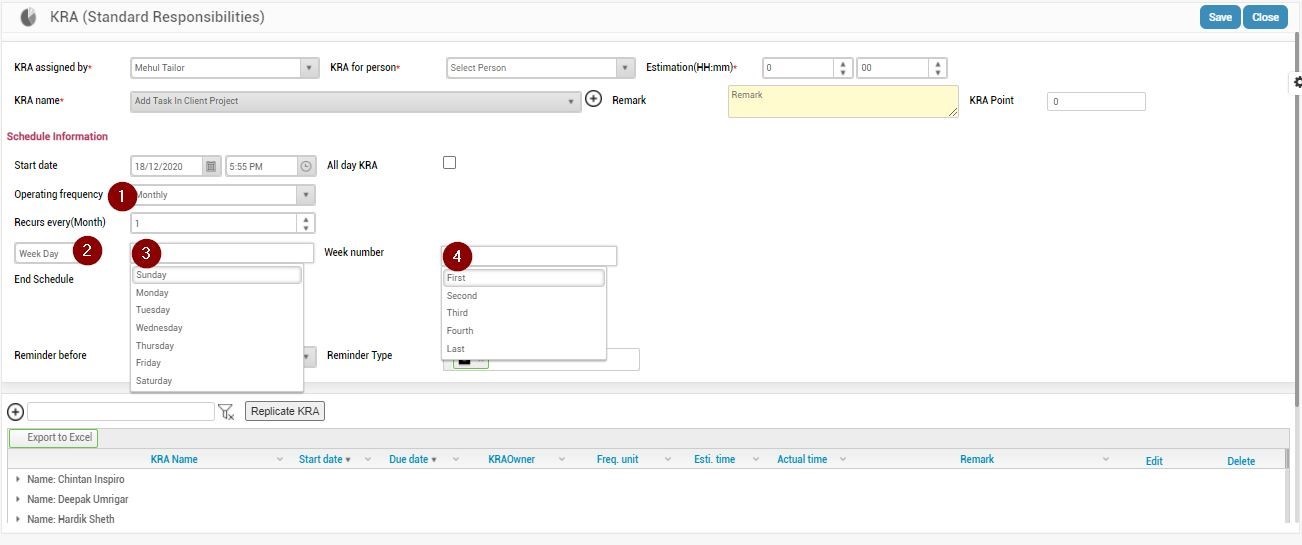The width and height of the screenshot is (1302, 545).
Task: Click the Remark text area
Action: click(843, 101)
